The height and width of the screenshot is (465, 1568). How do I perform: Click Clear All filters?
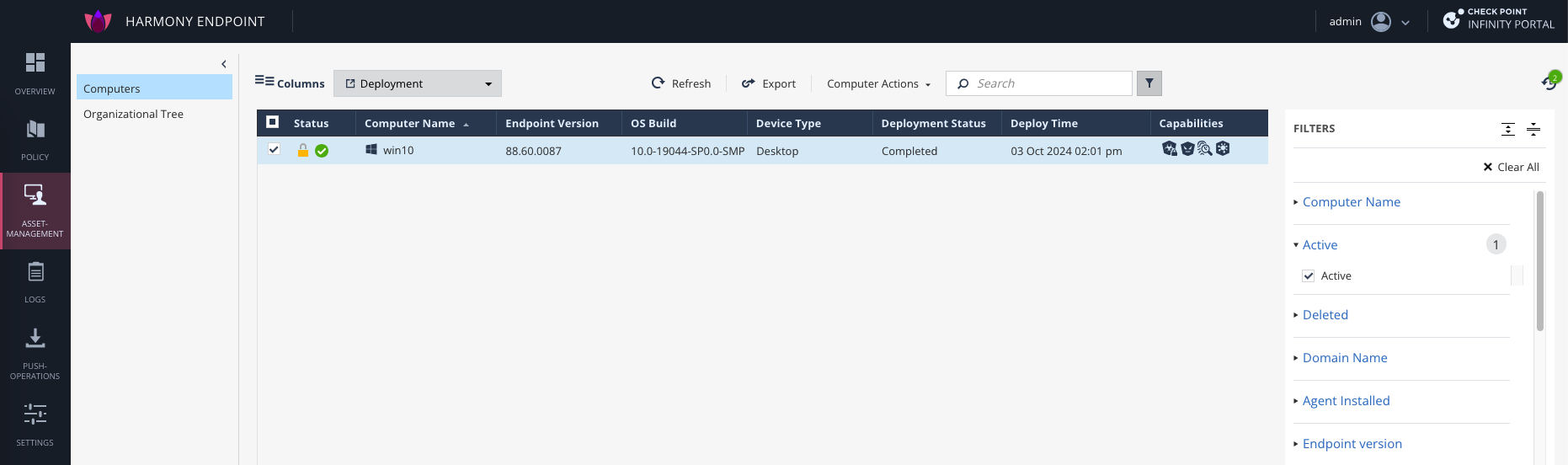pos(1511,167)
